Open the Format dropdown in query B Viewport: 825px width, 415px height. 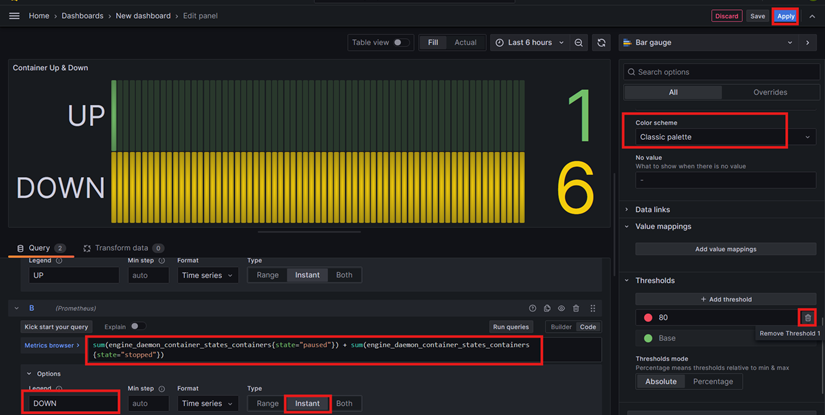point(207,403)
